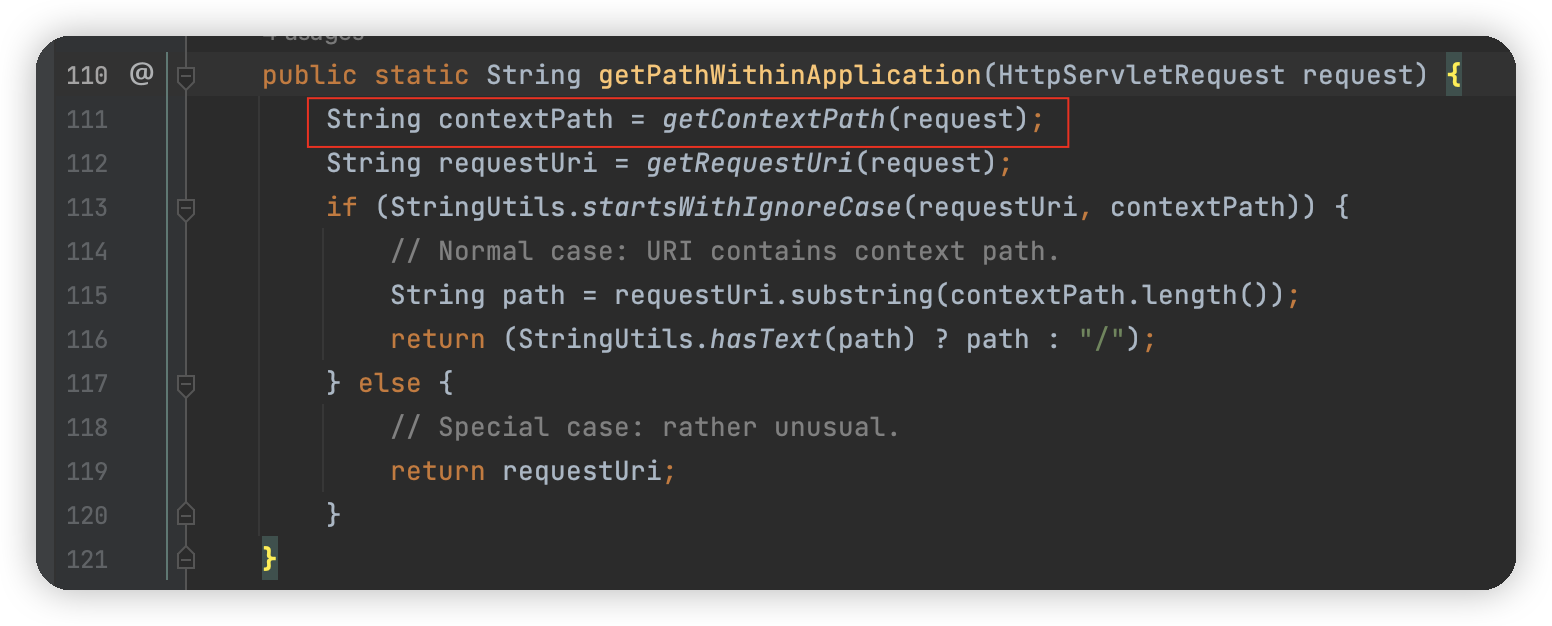
Task: Click the fold end marker on line 121
Action: coord(185,558)
